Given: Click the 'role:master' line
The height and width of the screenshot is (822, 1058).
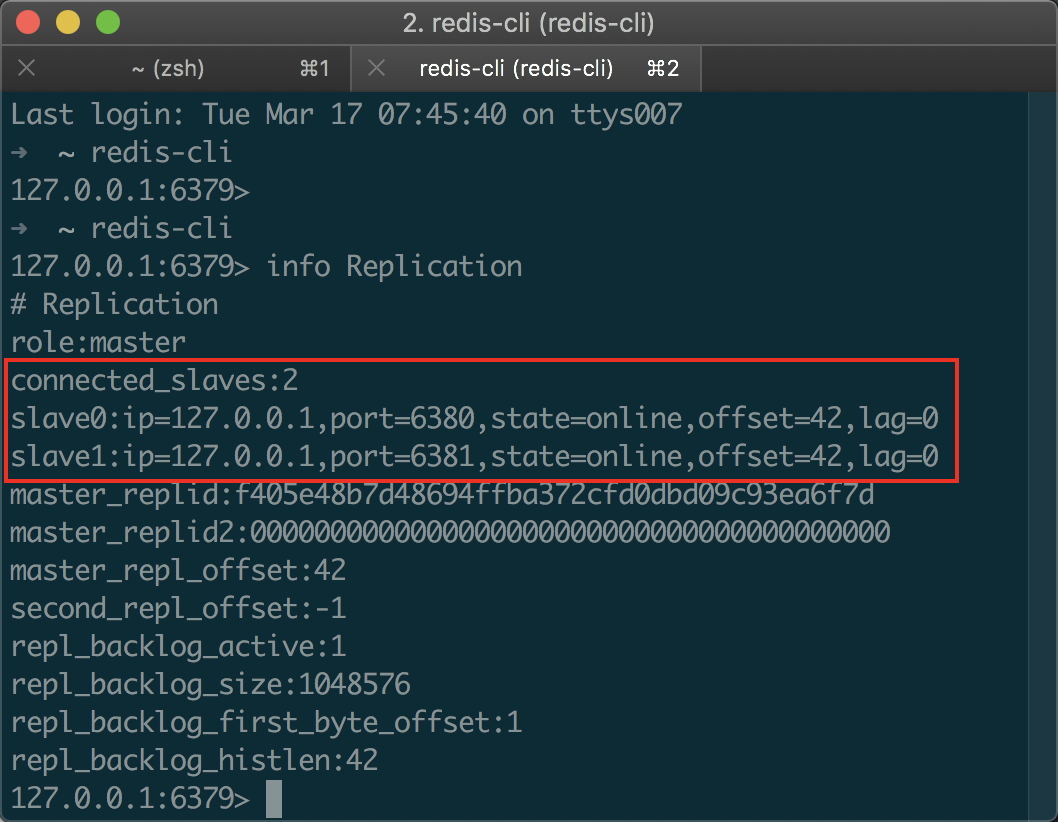Looking at the screenshot, I should click(x=98, y=342).
